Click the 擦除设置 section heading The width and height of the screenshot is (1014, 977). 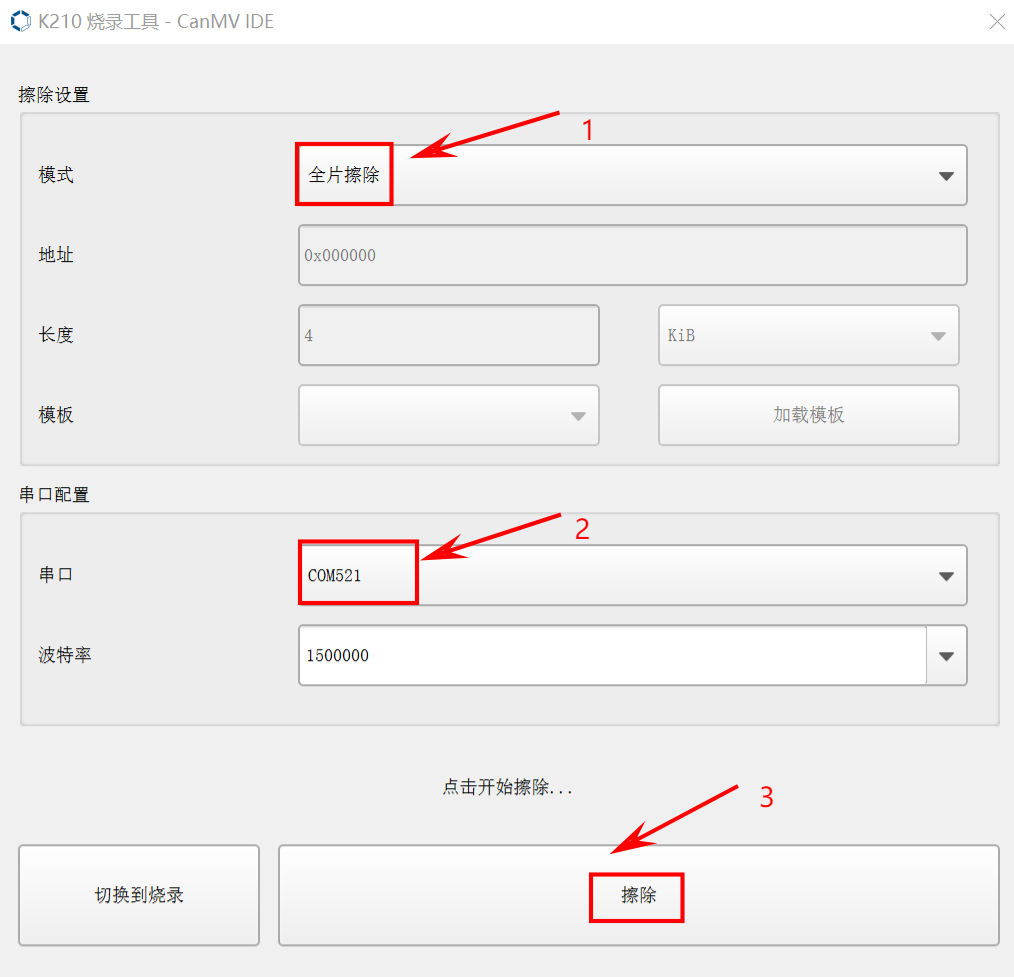pyautogui.click(x=54, y=95)
